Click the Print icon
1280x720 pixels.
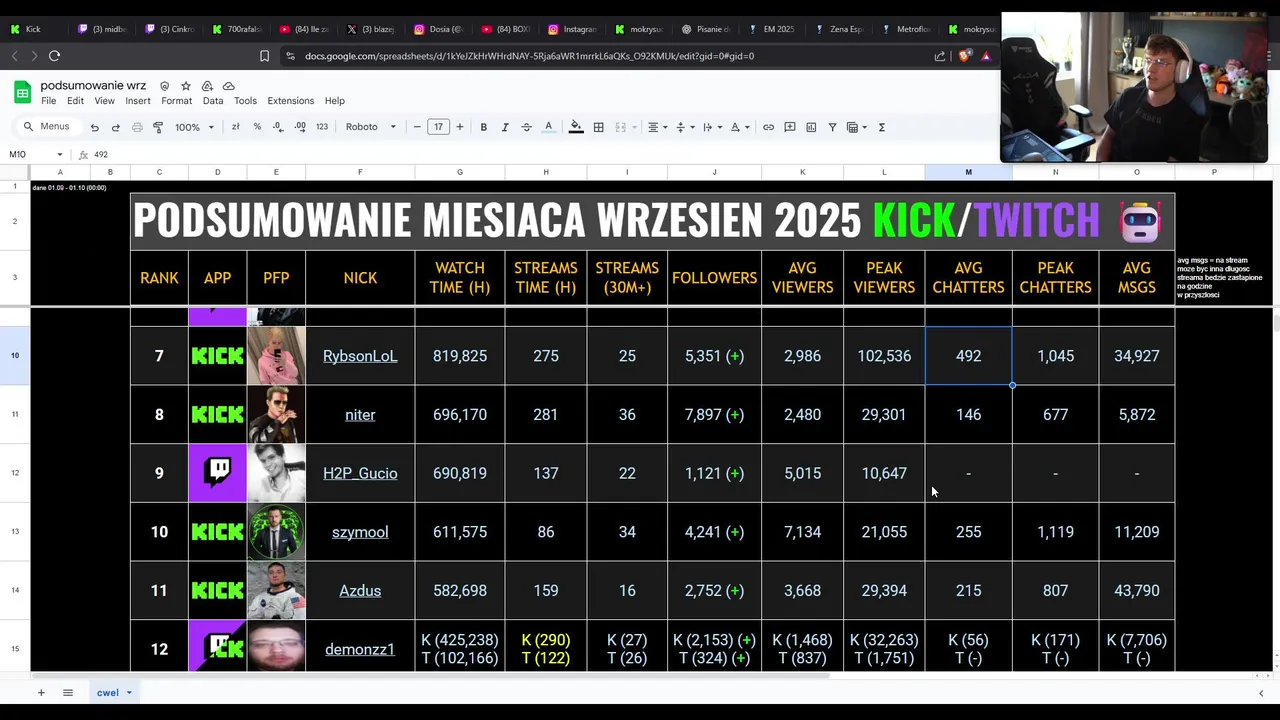[137, 127]
